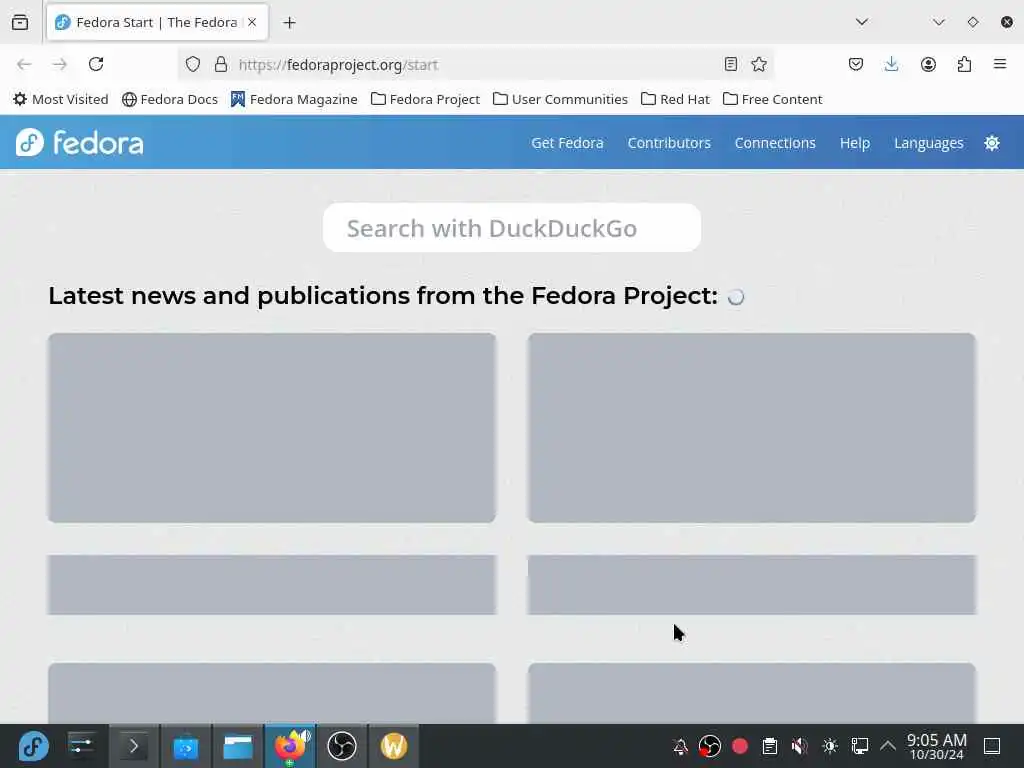1024x768 pixels.
Task: Open the Contributors nav menu
Action: coord(669,143)
